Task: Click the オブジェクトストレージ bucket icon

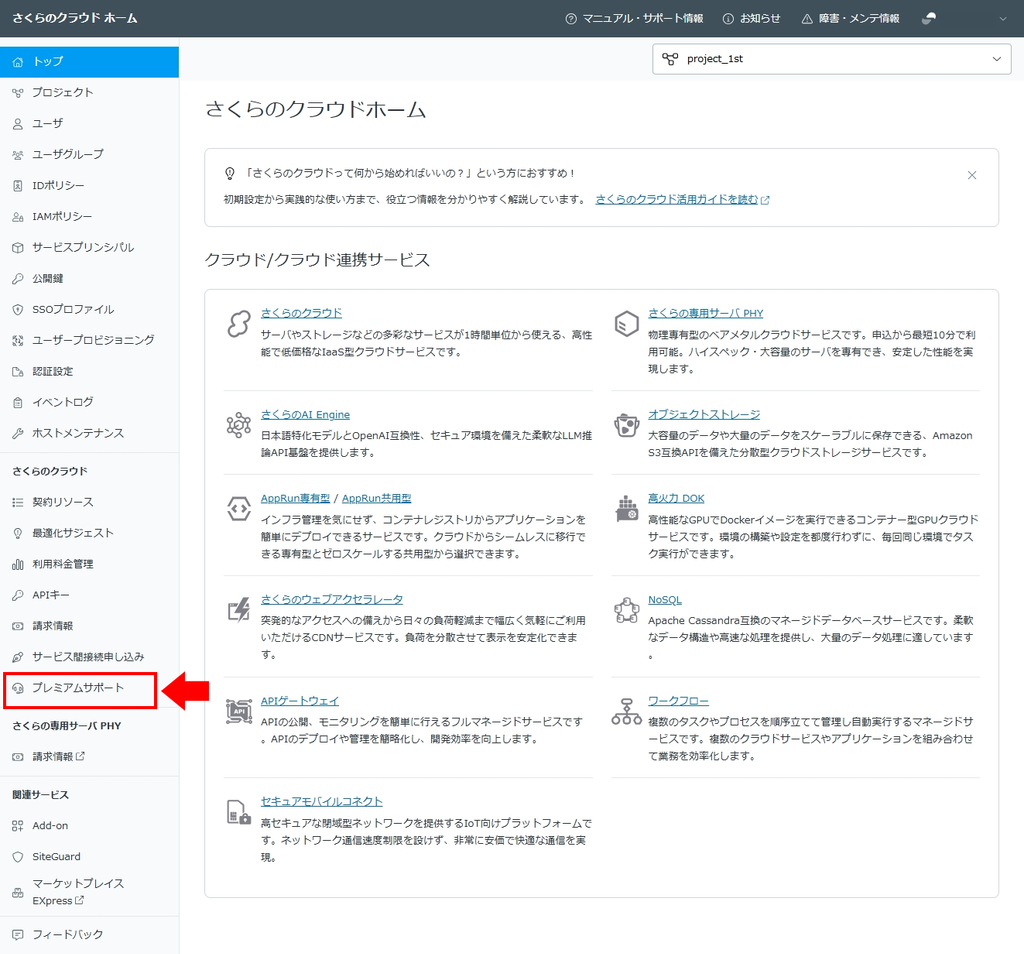Action: pos(626,425)
